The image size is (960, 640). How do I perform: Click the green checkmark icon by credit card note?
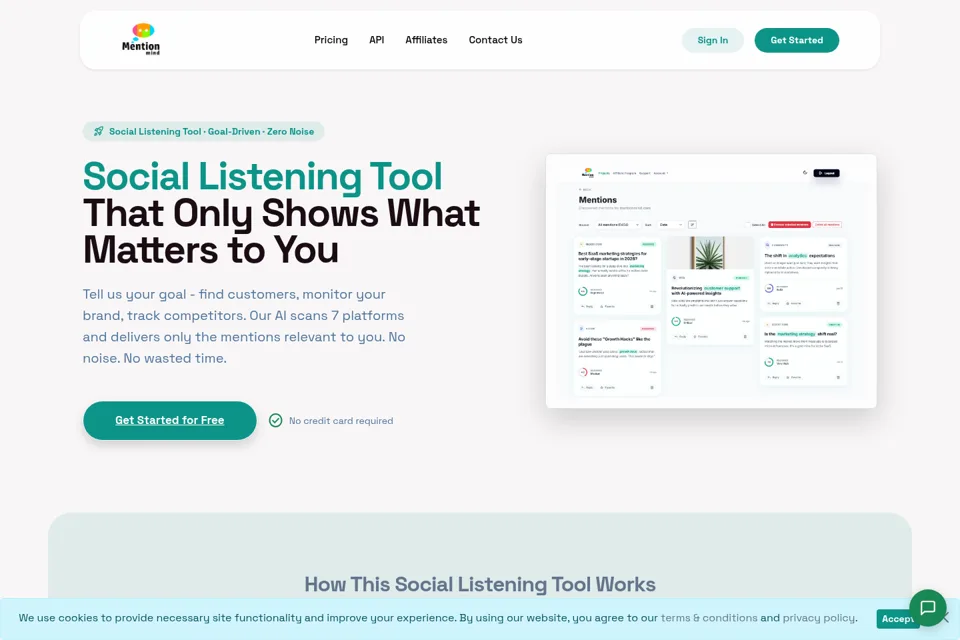pyautogui.click(x=276, y=420)
